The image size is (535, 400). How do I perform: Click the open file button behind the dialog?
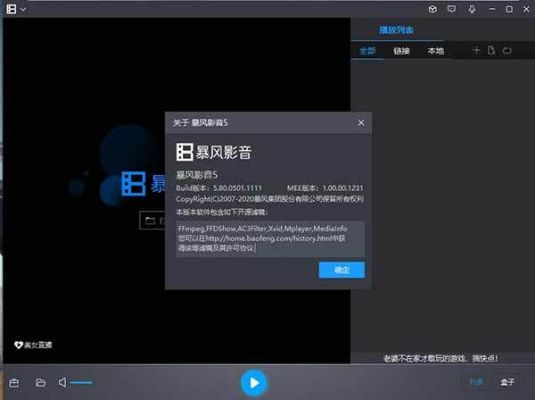153,221
